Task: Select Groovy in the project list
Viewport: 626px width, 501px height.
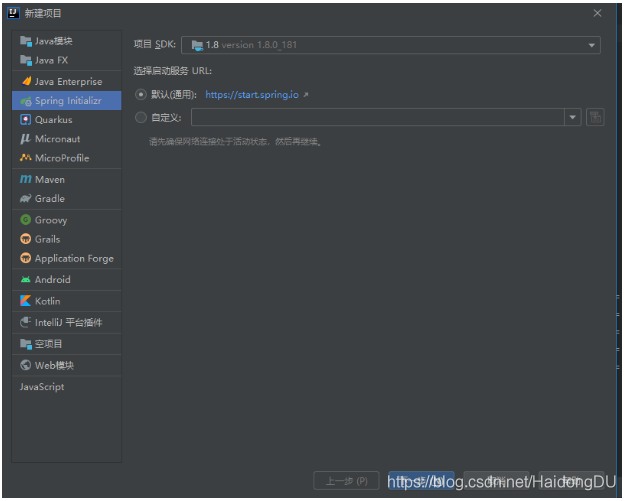Action: (67, 220)
